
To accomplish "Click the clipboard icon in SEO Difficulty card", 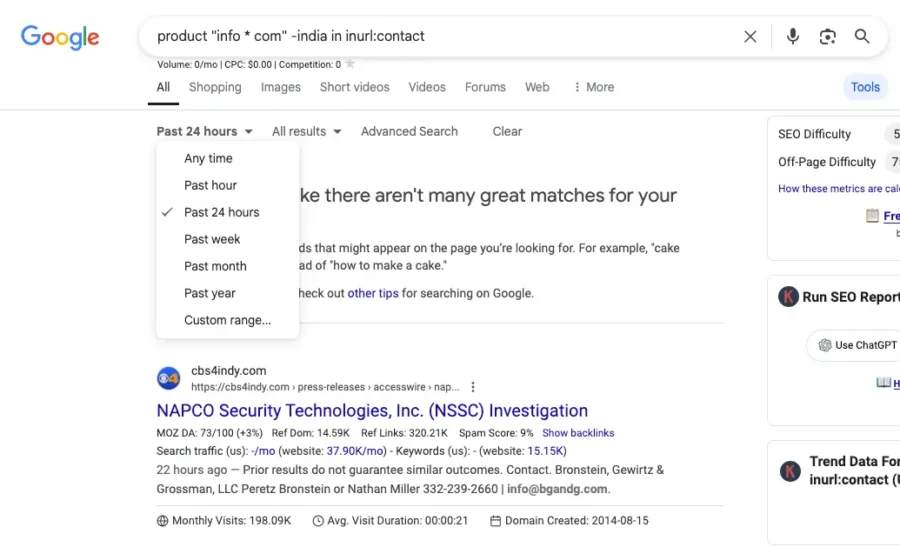I will click(x=872, y=216).
